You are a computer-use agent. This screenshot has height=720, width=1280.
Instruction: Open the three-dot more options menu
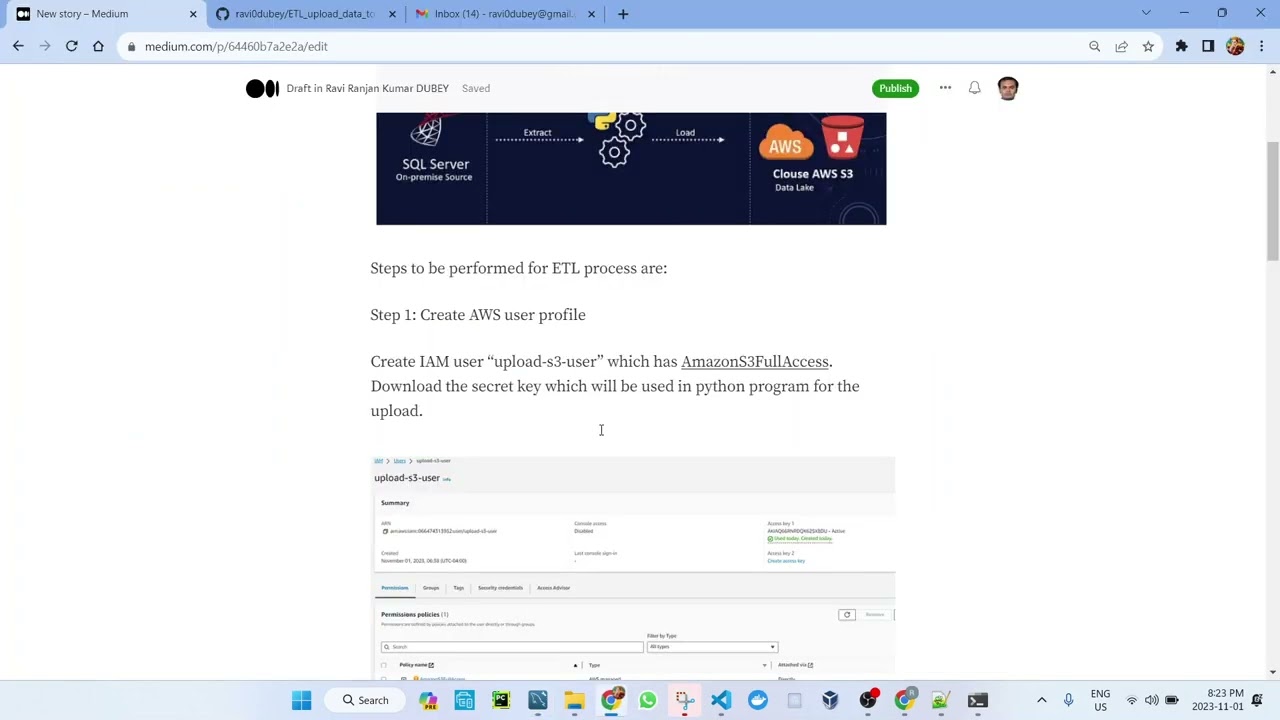[x=945, y=88]
